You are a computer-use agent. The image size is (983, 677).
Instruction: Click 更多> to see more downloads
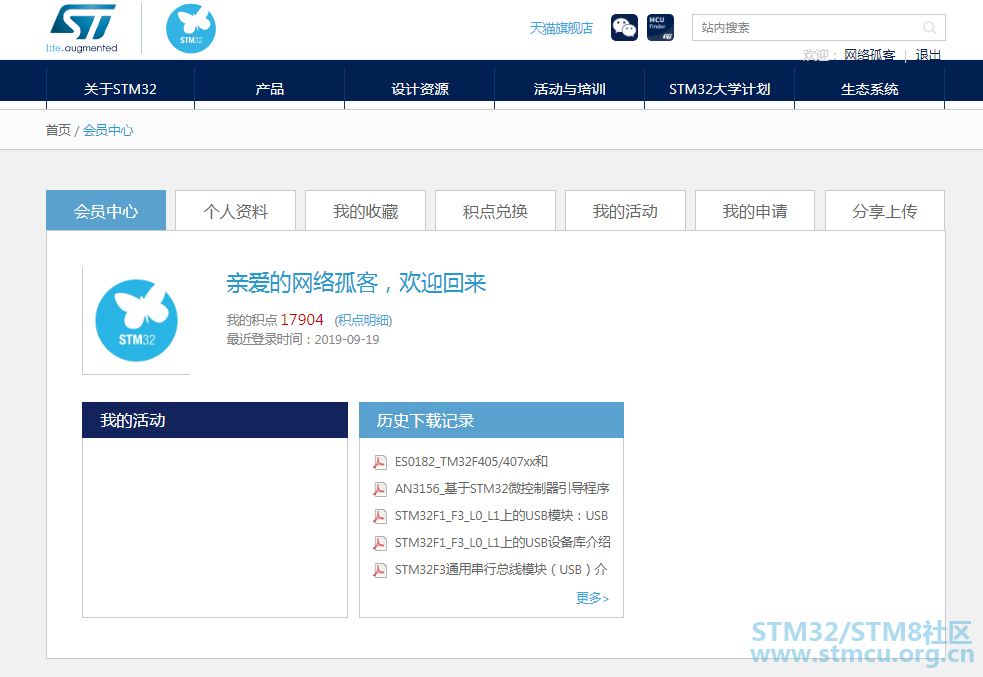pos(592,598)
